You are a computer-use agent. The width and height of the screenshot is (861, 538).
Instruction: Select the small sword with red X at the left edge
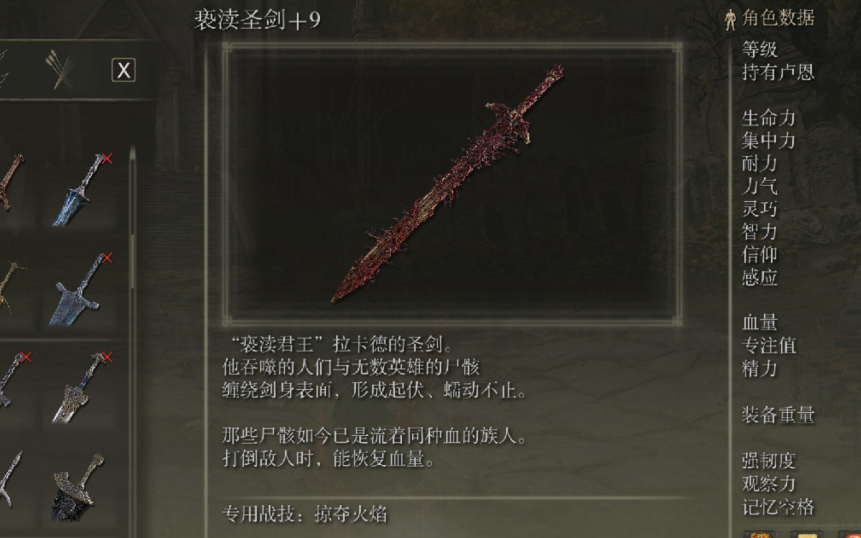(13, 379)
